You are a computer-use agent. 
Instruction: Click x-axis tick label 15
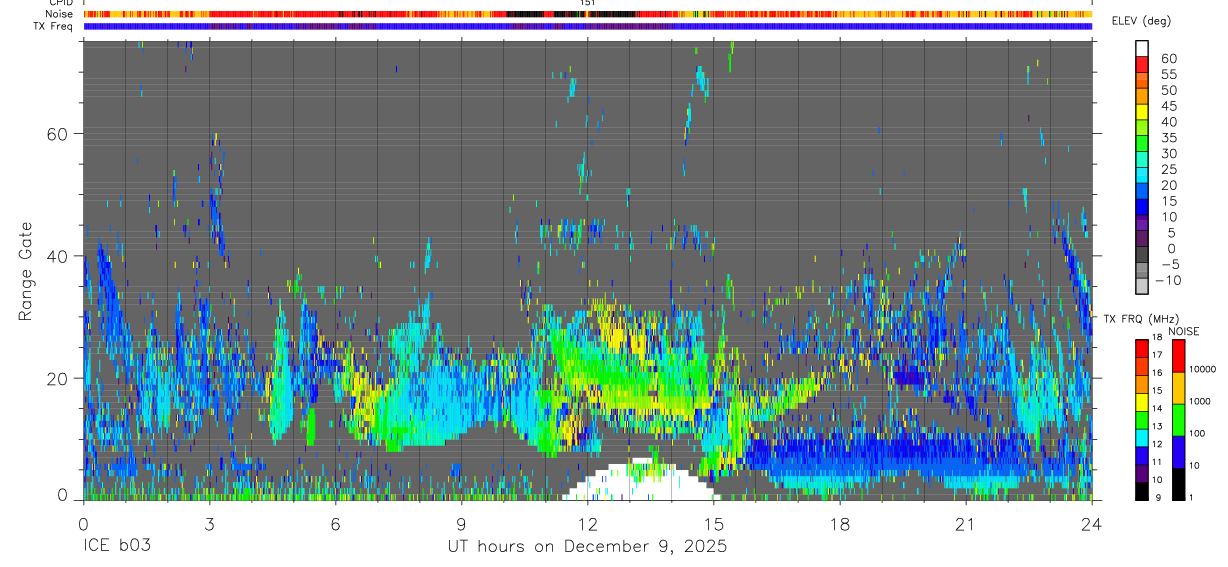click(x=713, y=523)
